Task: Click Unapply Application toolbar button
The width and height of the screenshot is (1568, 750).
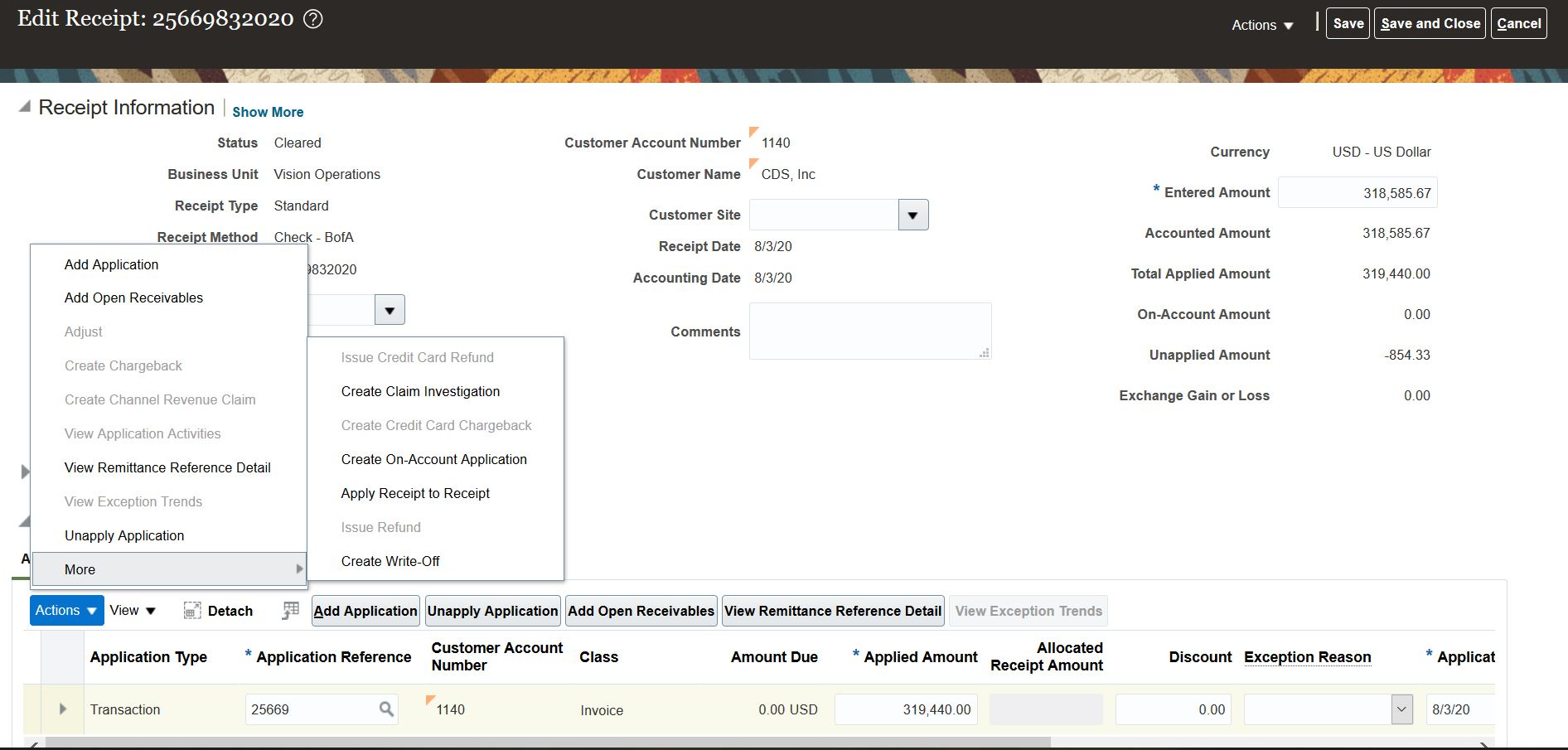Action: coord(492,611)
